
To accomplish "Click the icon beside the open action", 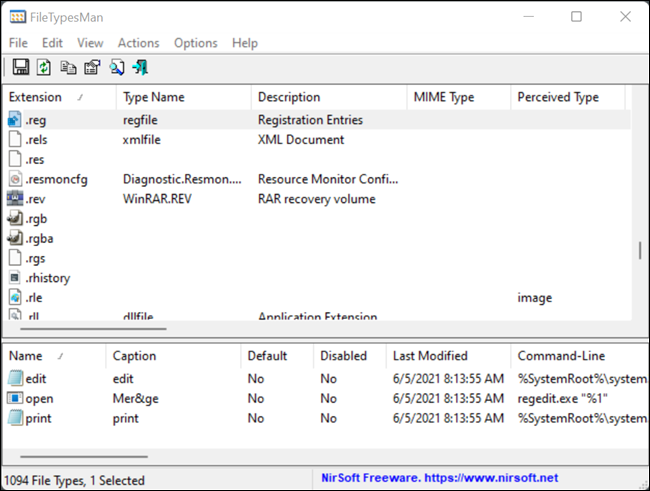I will (x=15, y=398).
